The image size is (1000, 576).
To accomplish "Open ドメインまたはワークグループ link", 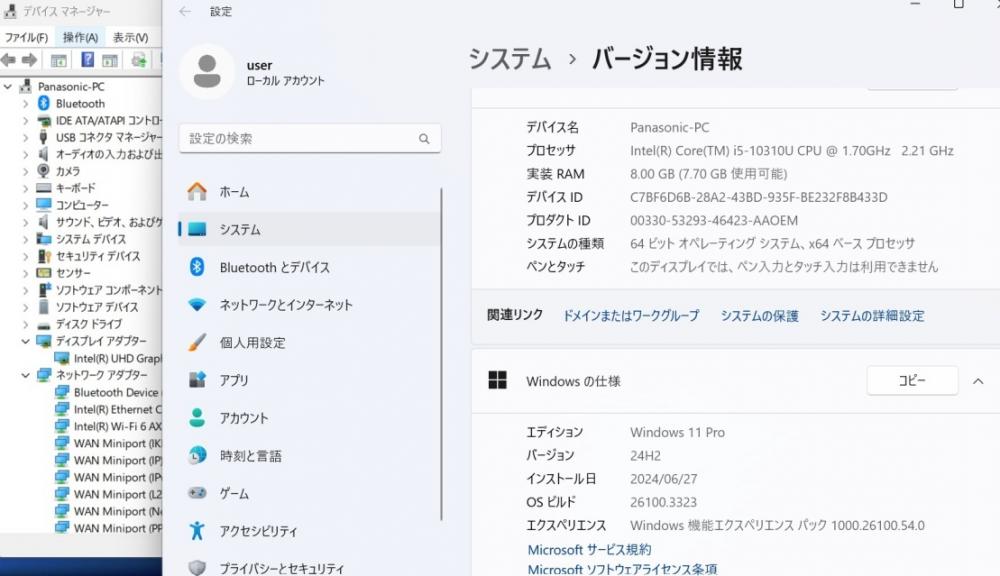I will [x=631, y=316].
